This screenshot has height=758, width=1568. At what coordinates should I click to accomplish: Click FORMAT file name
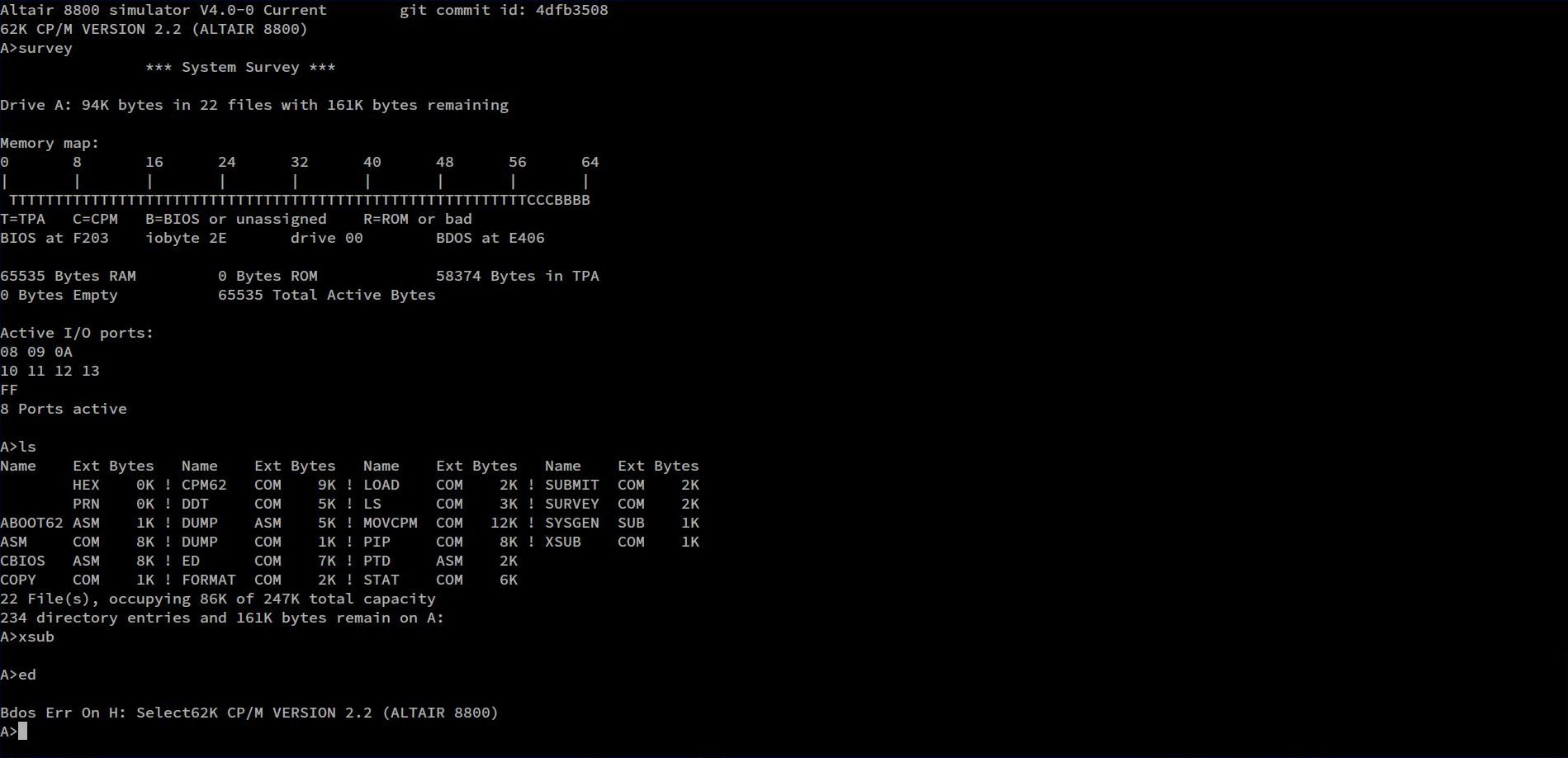pos(209,580)
